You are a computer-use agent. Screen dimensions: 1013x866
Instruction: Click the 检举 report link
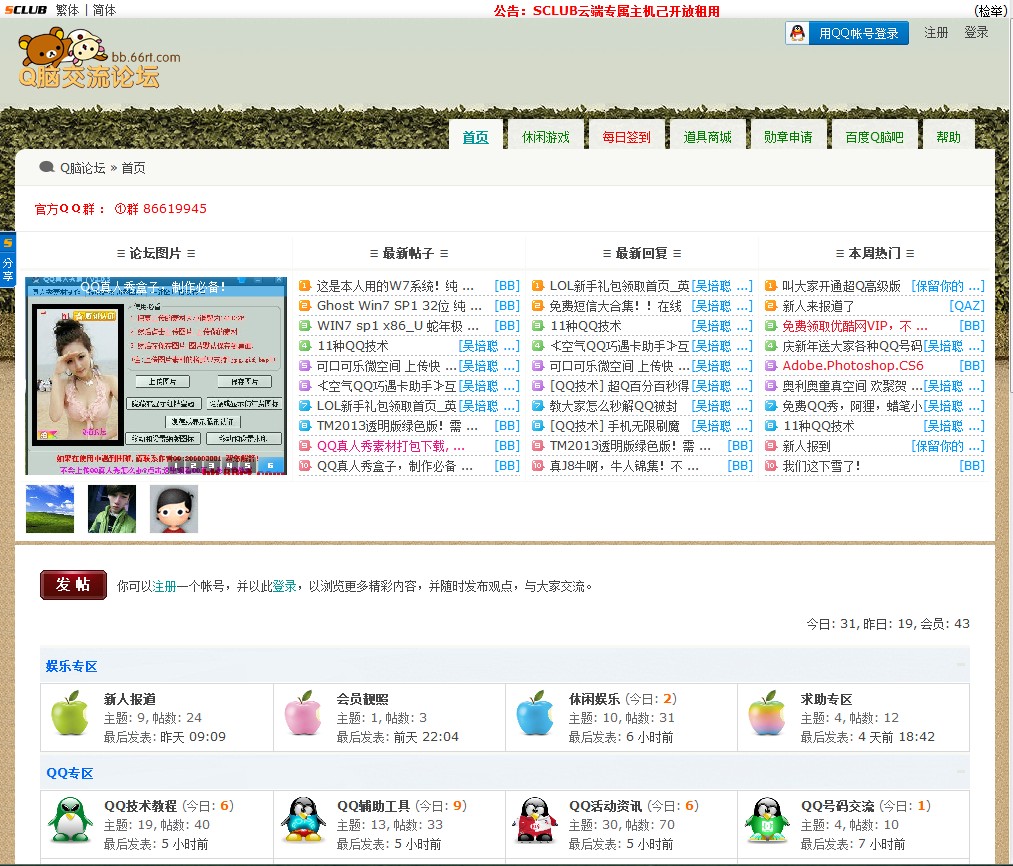pyautogui.click(x=989, y=11)
